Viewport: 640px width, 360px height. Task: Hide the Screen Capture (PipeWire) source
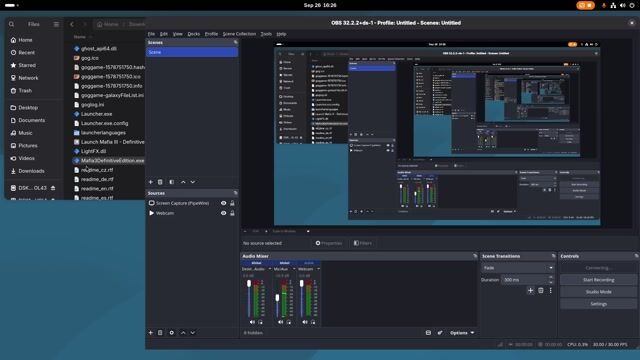click(223, 203)
